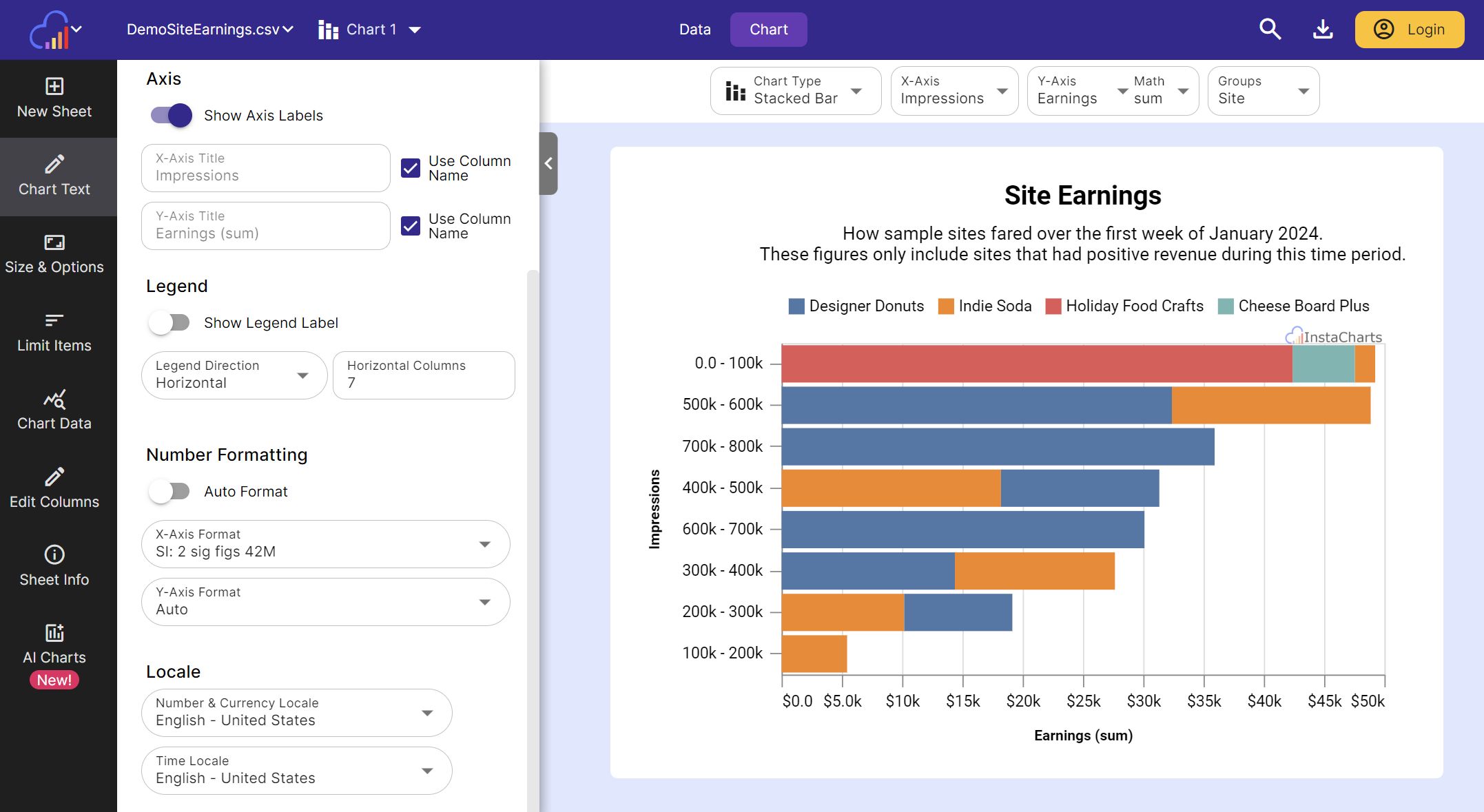The height and width of the screenshot is (812, 1484).
Task: Select the Chart Text panel icon
Action: [x=54, y=176]
